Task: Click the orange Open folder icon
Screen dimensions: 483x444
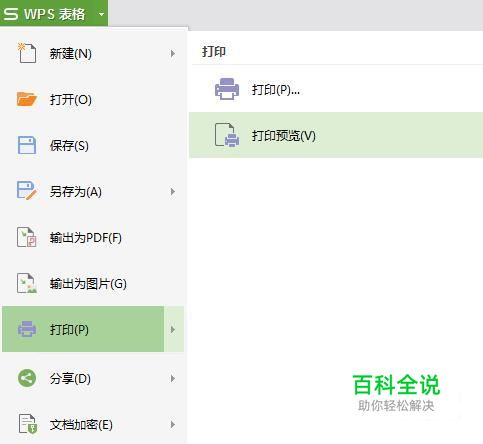Action: point(27,99)
